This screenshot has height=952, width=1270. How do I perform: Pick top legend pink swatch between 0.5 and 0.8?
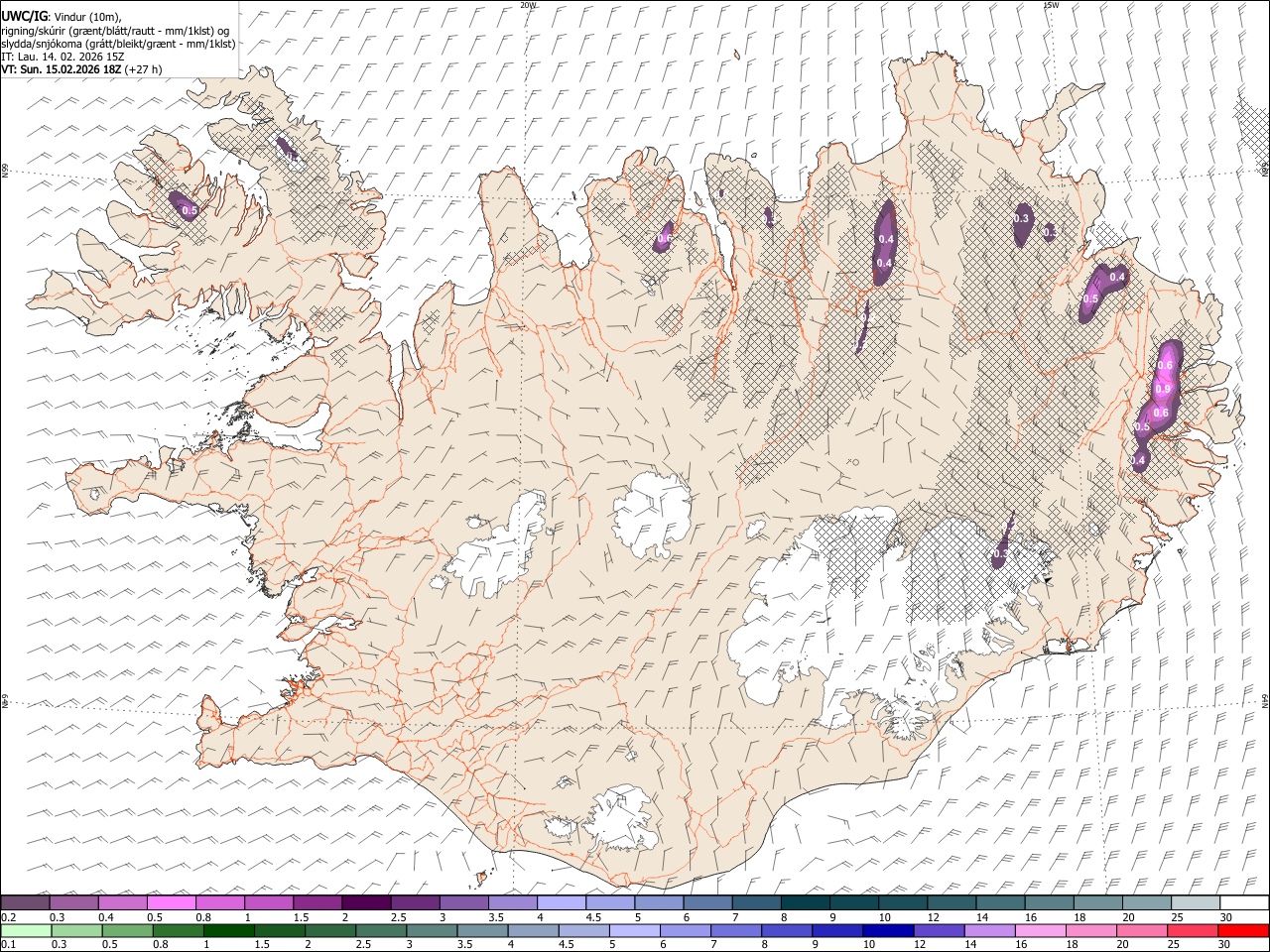172,902
